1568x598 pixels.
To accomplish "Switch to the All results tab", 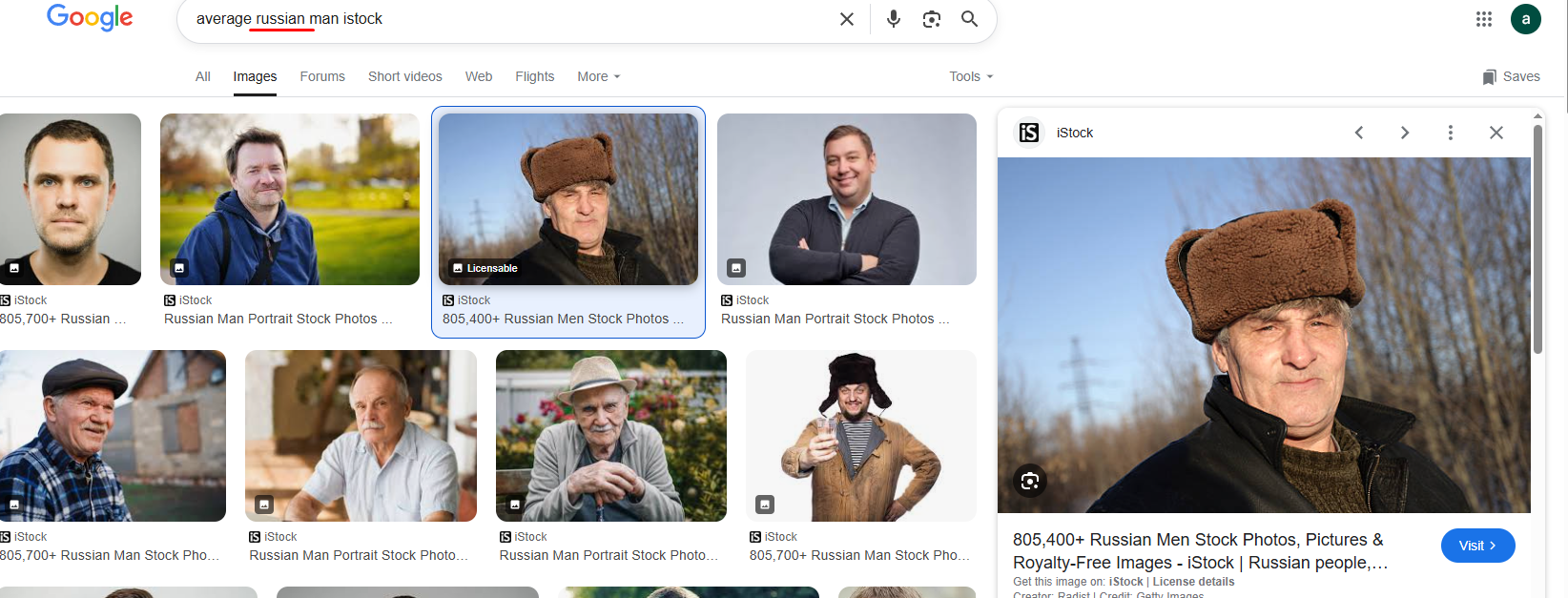I will [202, 76].
